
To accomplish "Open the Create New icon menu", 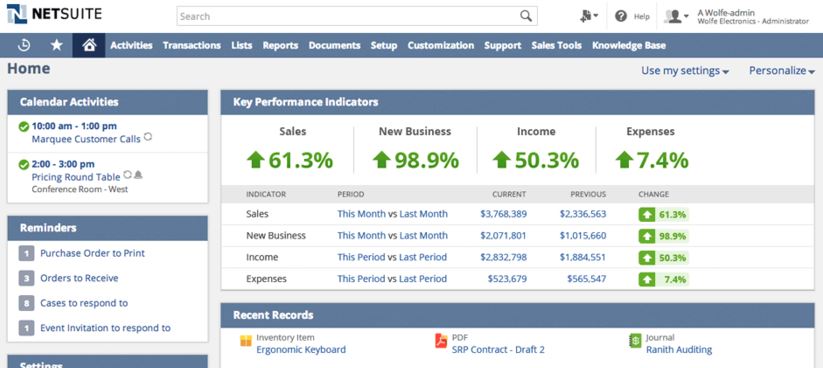I will (589, 16).
